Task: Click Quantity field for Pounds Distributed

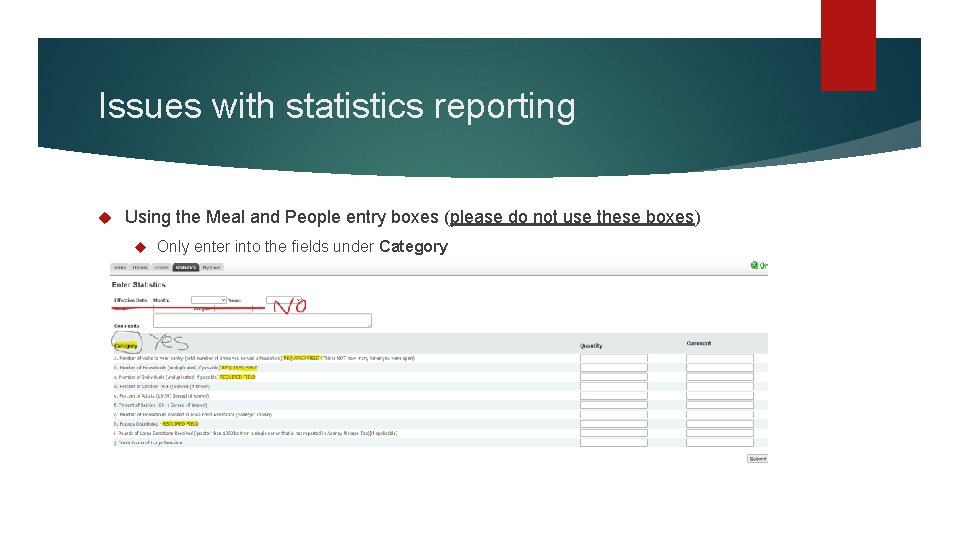Action: coord(613,424)
